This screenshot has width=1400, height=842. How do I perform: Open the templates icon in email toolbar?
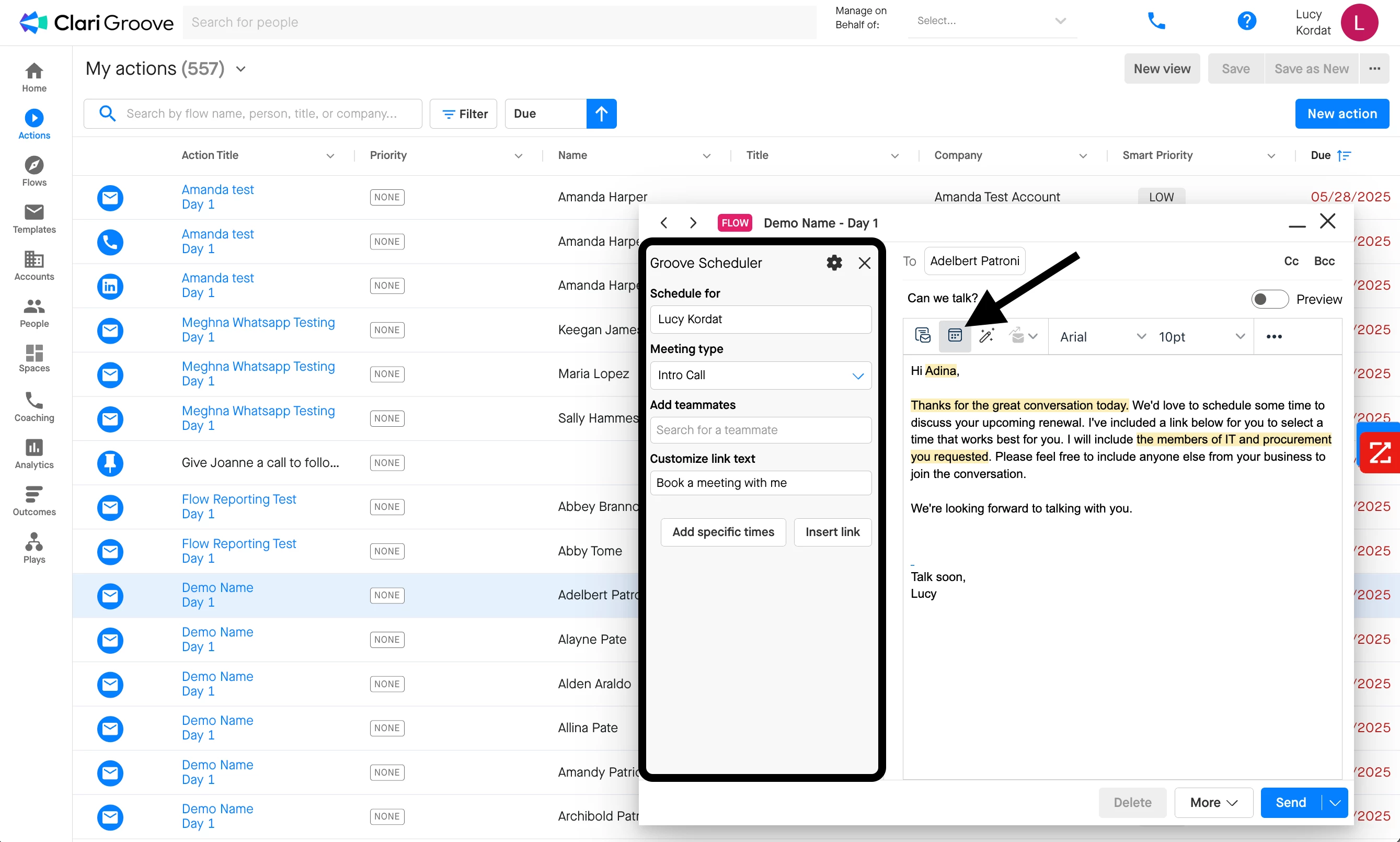(923, 336)
